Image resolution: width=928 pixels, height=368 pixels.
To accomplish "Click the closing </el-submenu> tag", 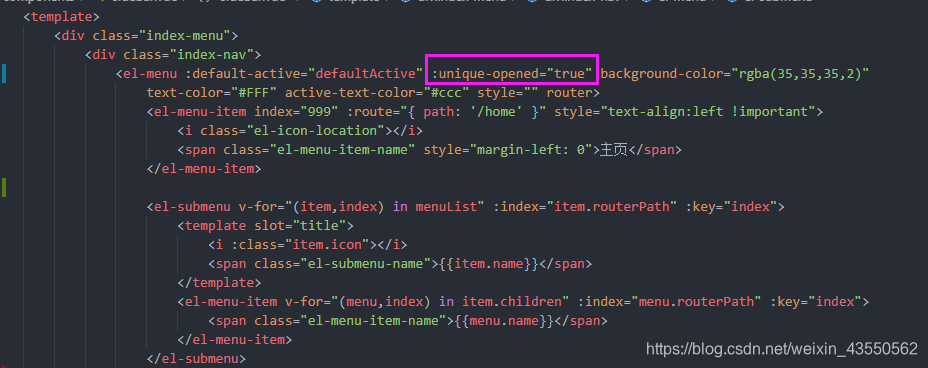I will [x=196, y=359].
